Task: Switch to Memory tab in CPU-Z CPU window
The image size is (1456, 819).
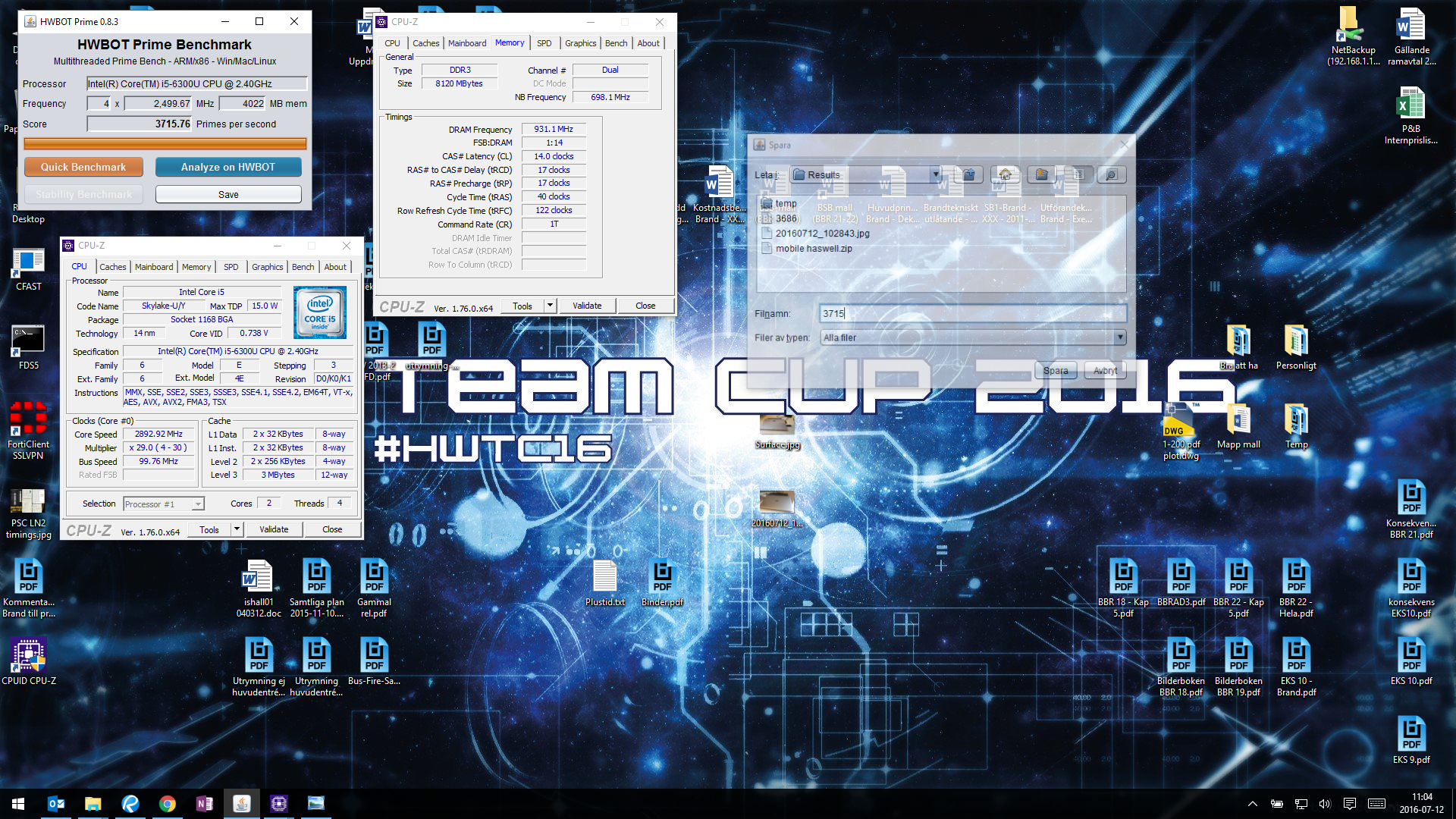Action: (196, 267)
